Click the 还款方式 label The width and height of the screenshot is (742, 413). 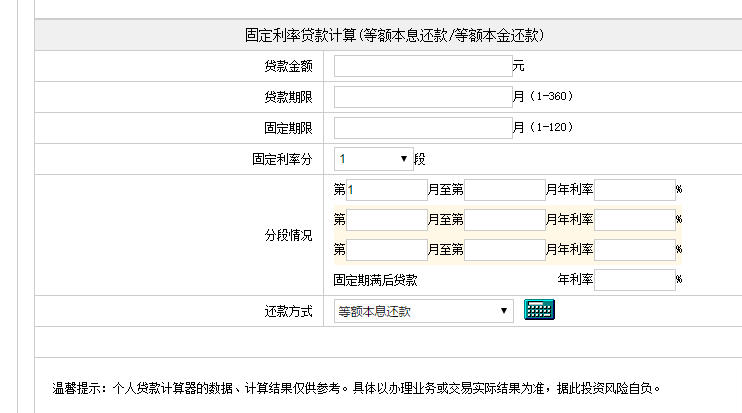pos(288,311)
